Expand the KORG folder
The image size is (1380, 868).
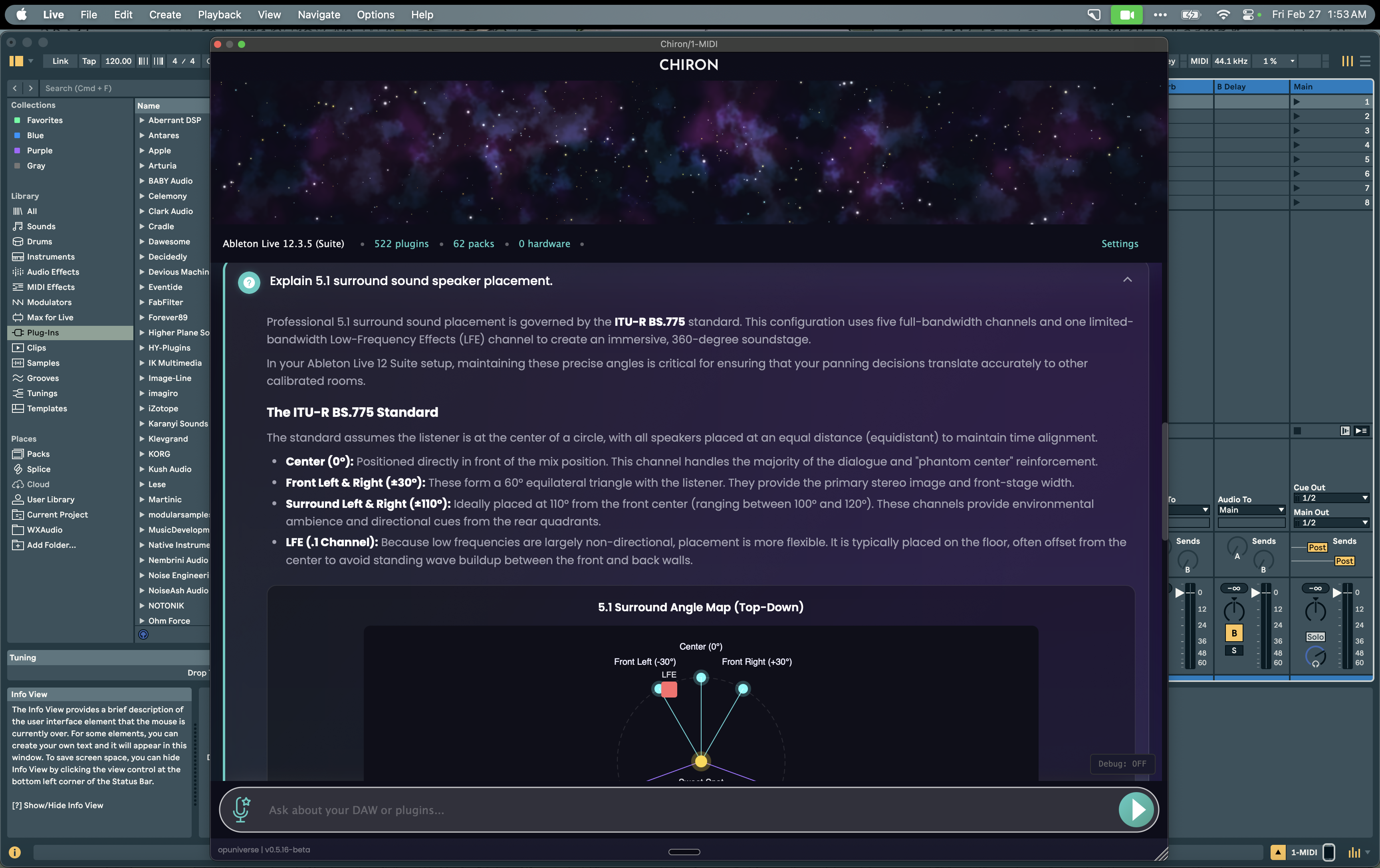pos(142,454)
